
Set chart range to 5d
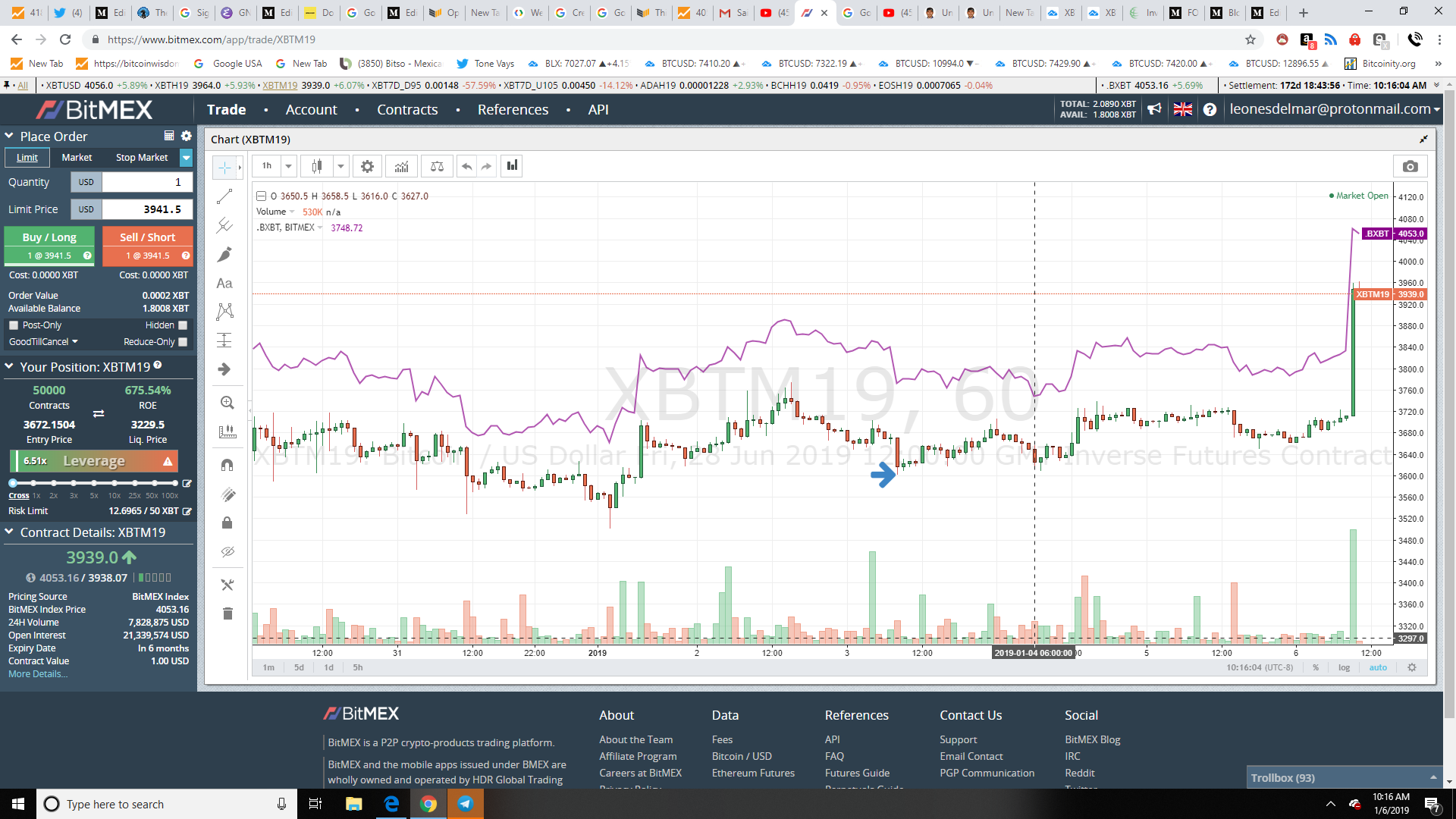pos(299,667)
